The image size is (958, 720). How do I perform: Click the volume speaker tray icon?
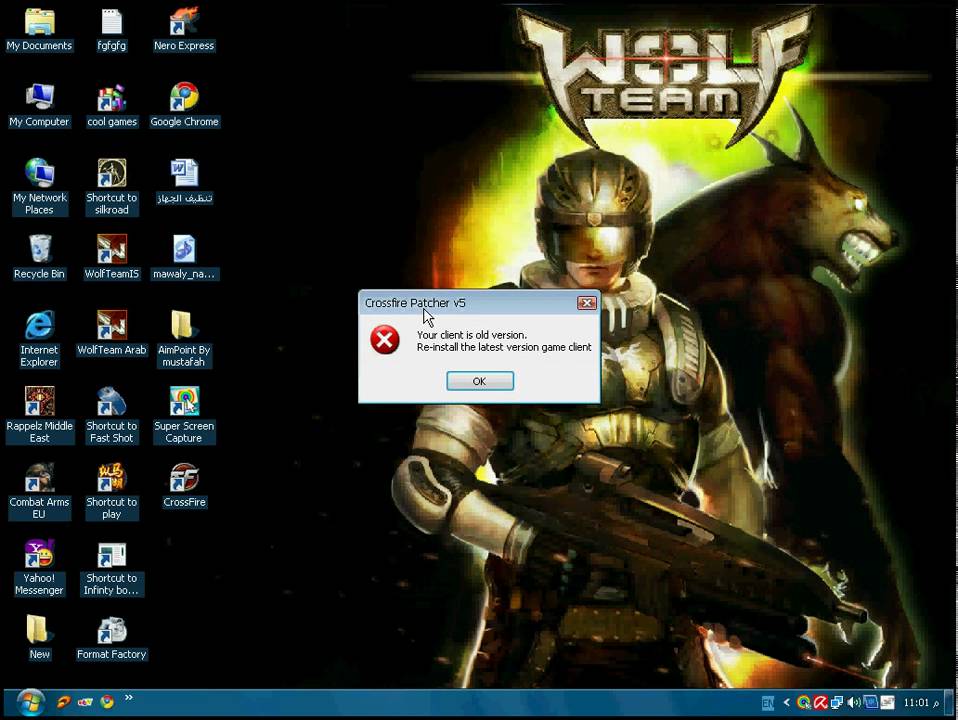(x=854, y=702)
